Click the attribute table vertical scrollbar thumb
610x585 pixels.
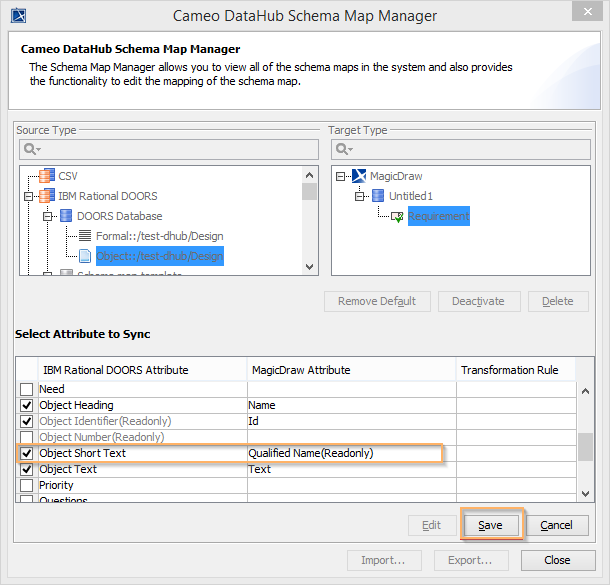[x=585, y=445]
